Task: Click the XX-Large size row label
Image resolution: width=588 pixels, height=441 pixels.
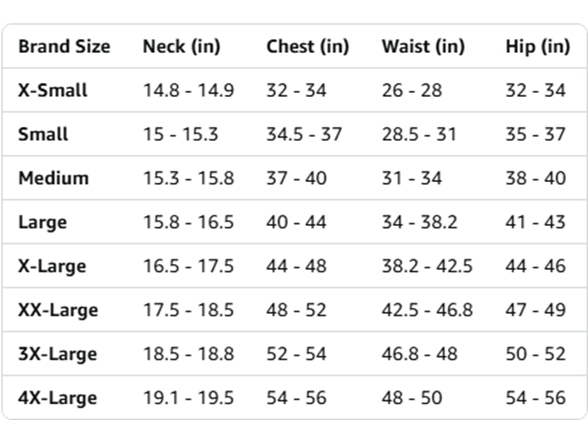Action: click(x=58, y=310)
